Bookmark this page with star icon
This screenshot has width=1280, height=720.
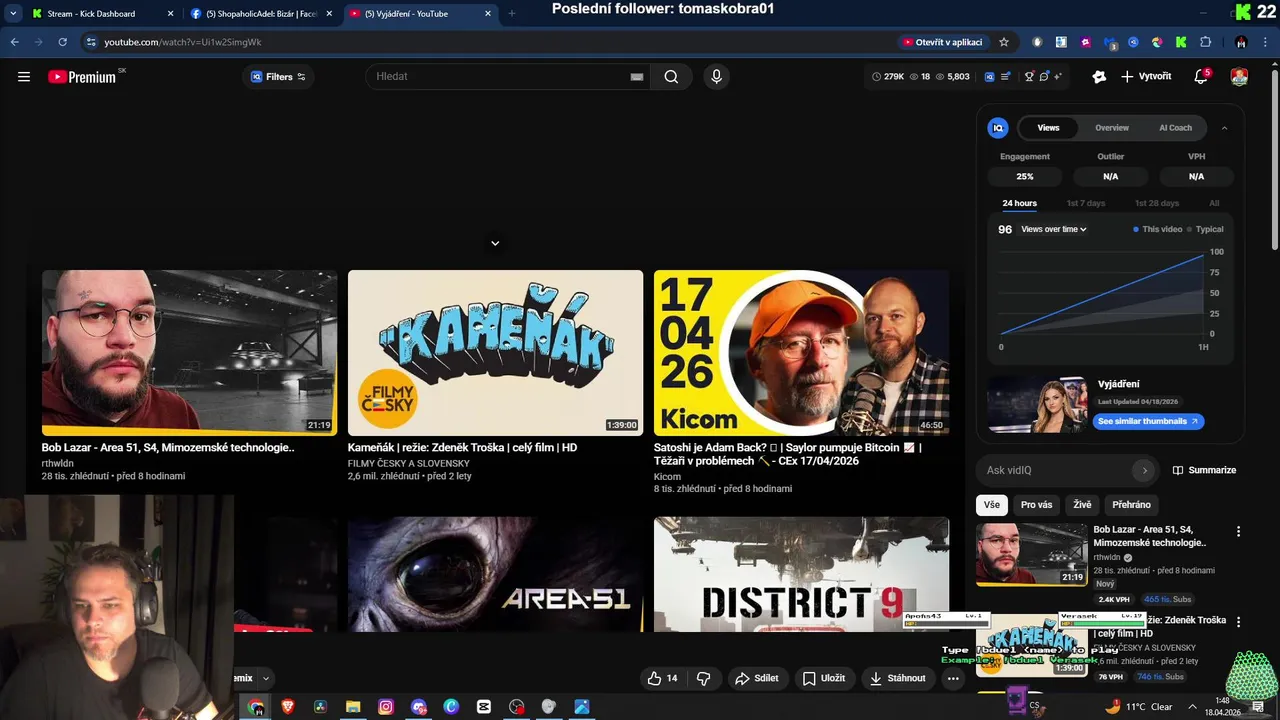coord(1004,42)
